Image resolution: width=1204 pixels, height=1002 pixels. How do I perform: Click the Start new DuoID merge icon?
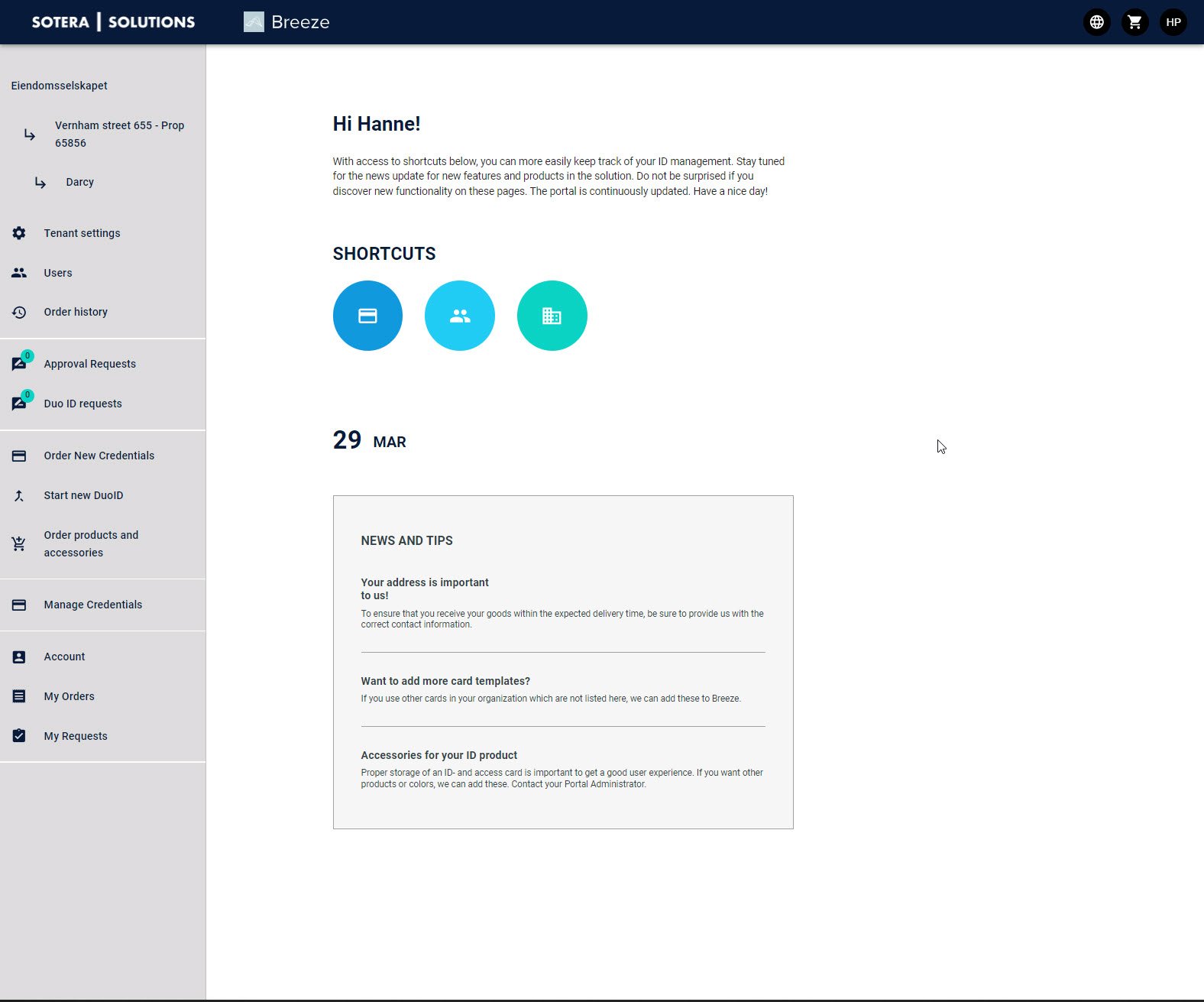point(19,495)
